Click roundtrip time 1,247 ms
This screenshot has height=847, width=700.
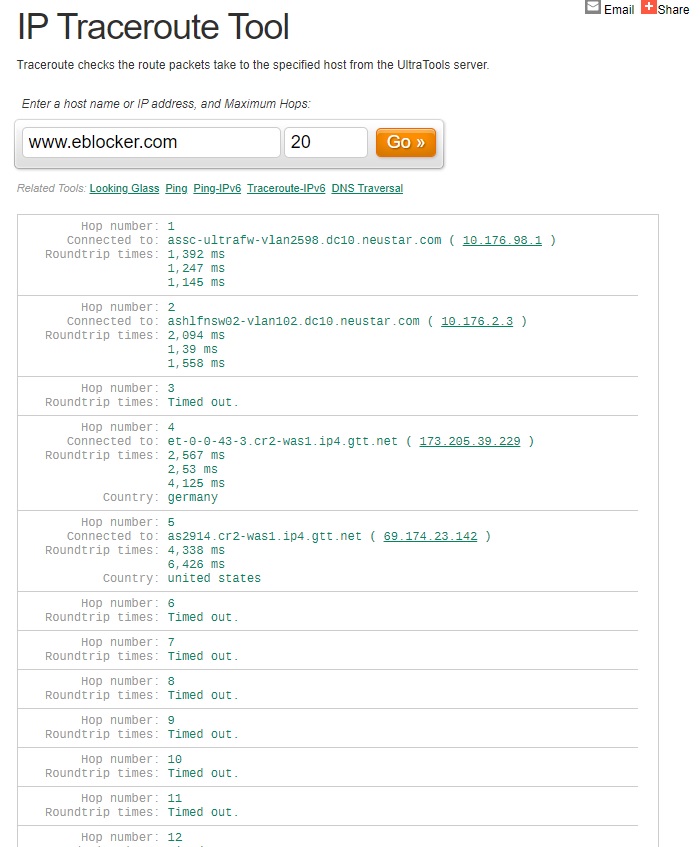[196, 268]
